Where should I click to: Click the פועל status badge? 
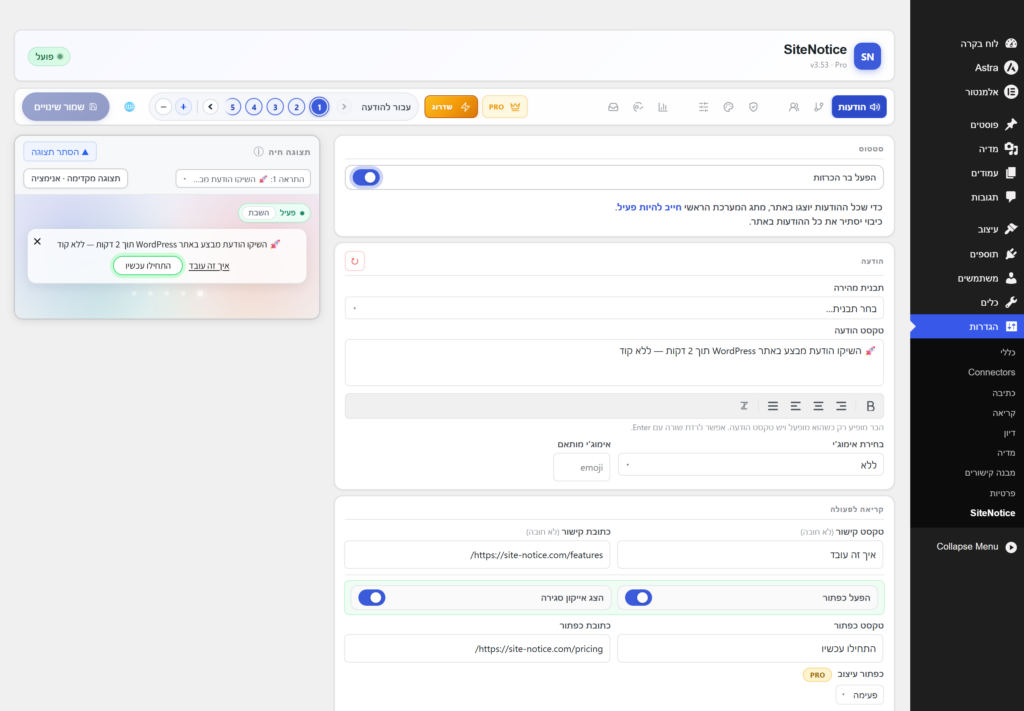point(49,57)
